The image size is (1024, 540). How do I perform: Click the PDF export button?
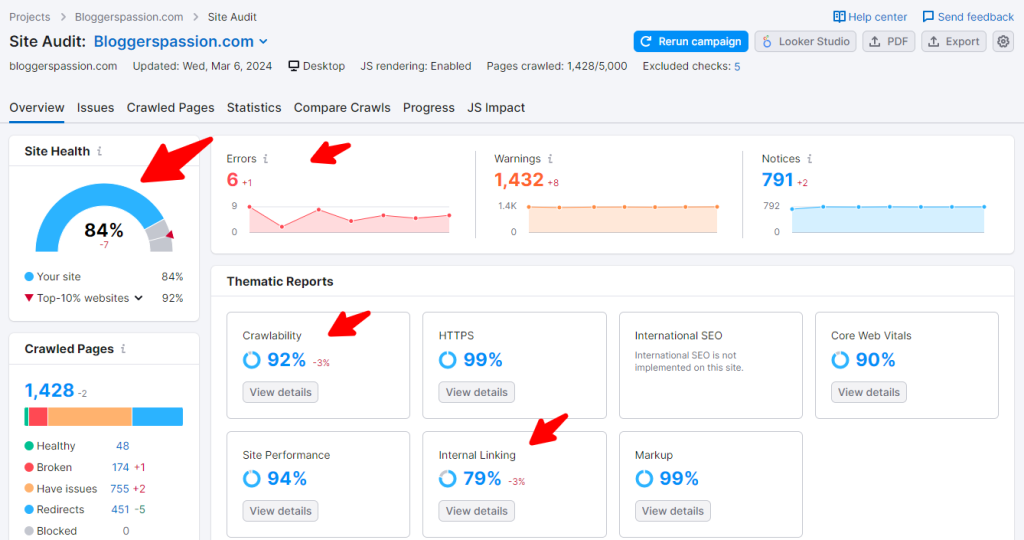coord(889,41)
